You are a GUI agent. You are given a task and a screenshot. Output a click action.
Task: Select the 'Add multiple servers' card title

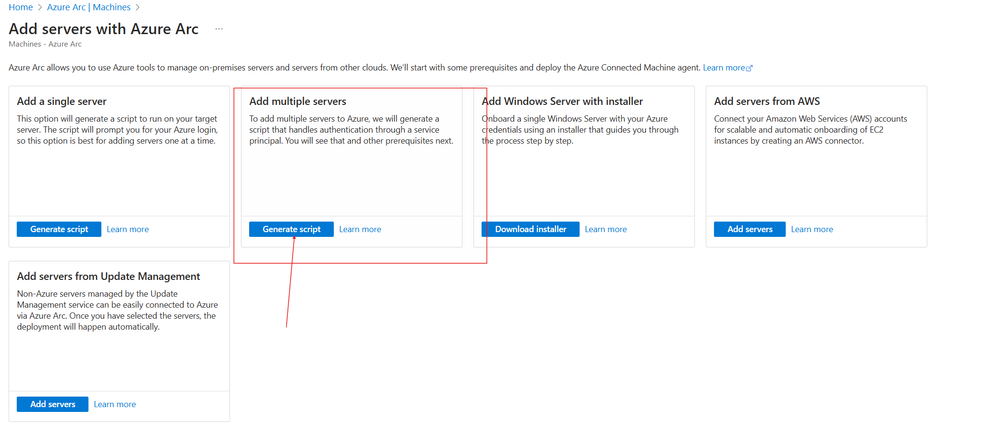click(298, 101)
